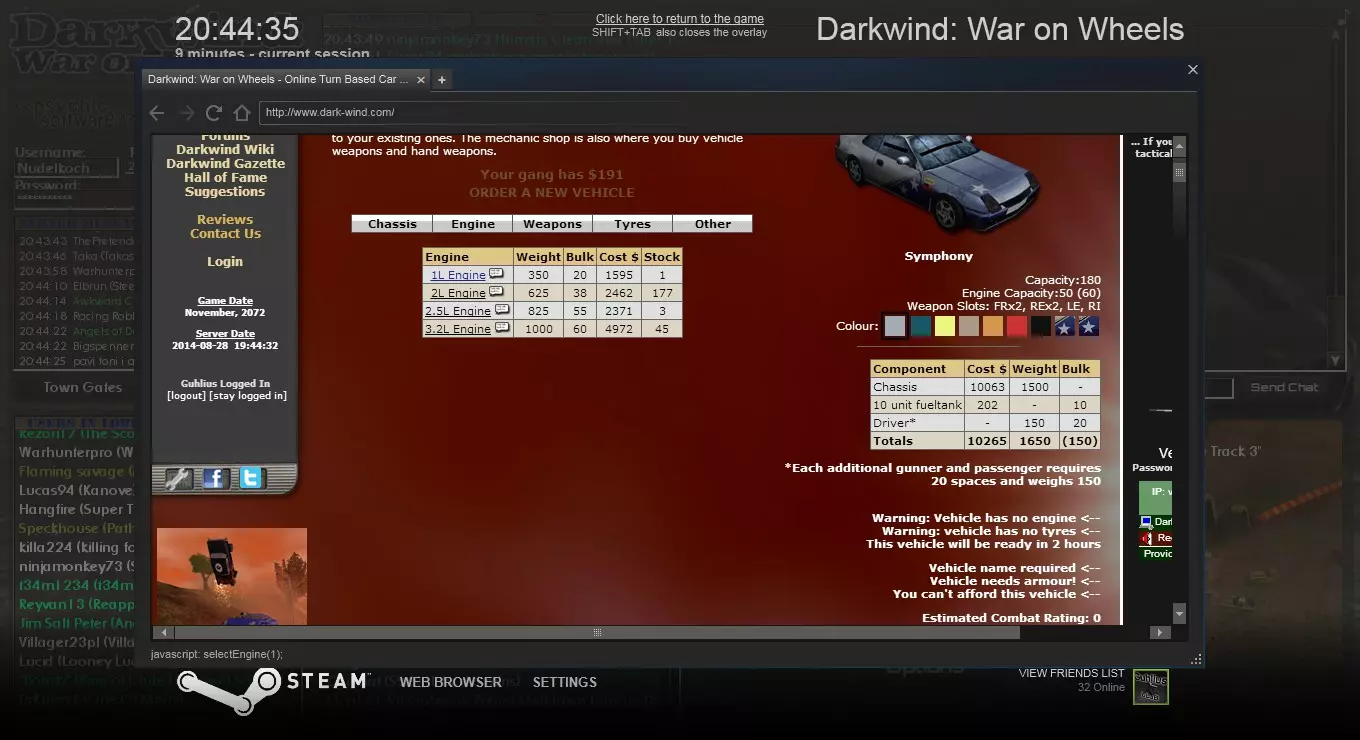Click the browser forward arrow
Screen dimensions: 1360x740
pos(186,113)
